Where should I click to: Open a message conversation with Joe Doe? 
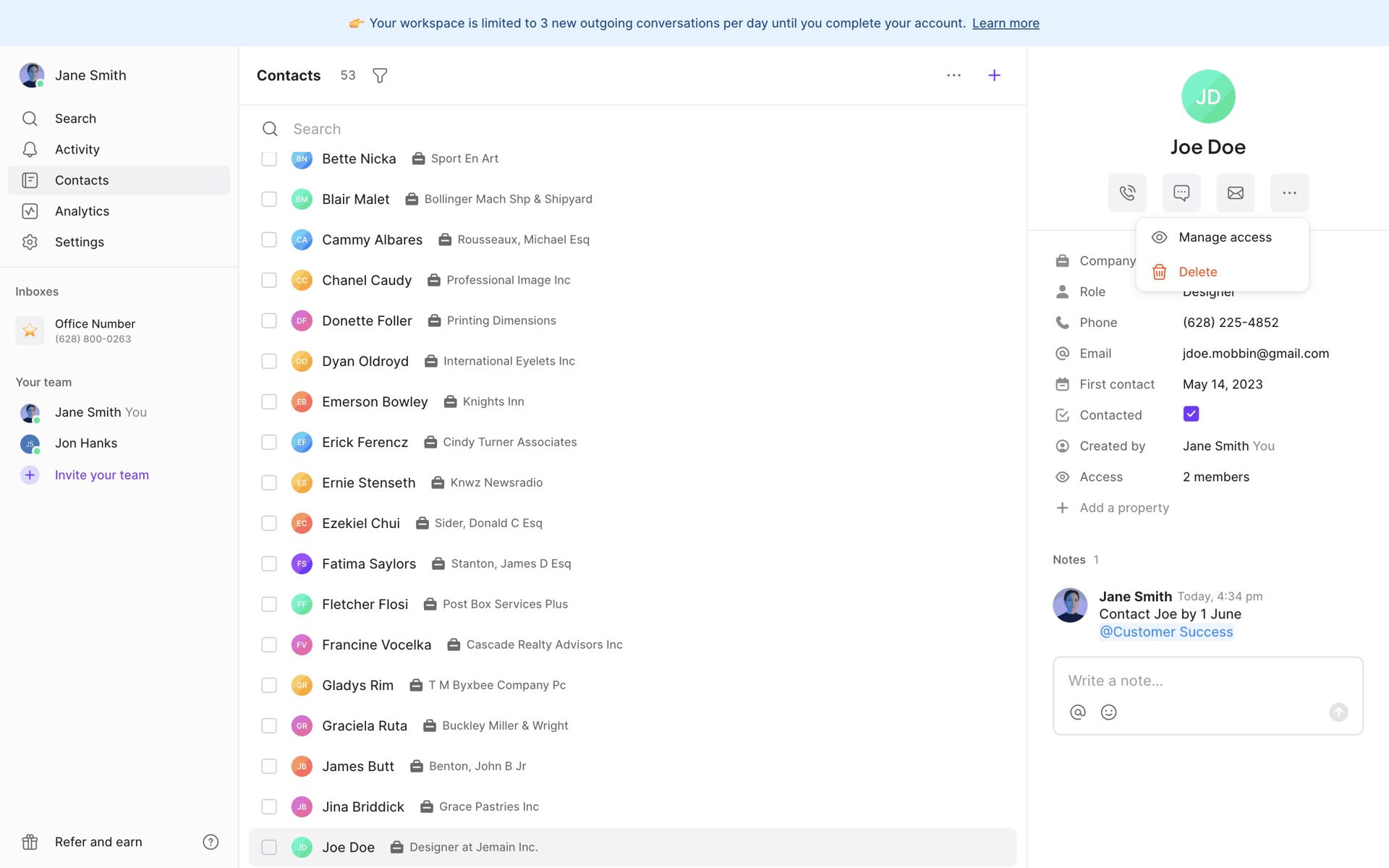pos(1181,193)
